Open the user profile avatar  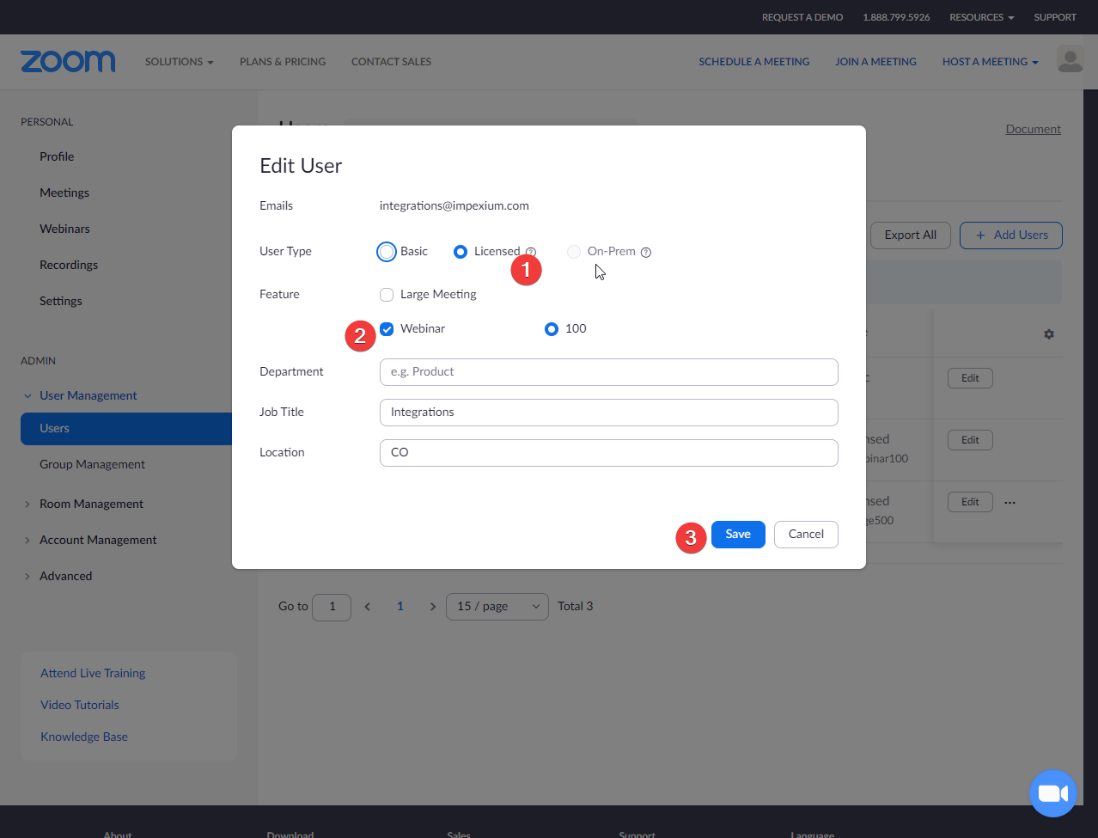click(x=1070, y=60)
